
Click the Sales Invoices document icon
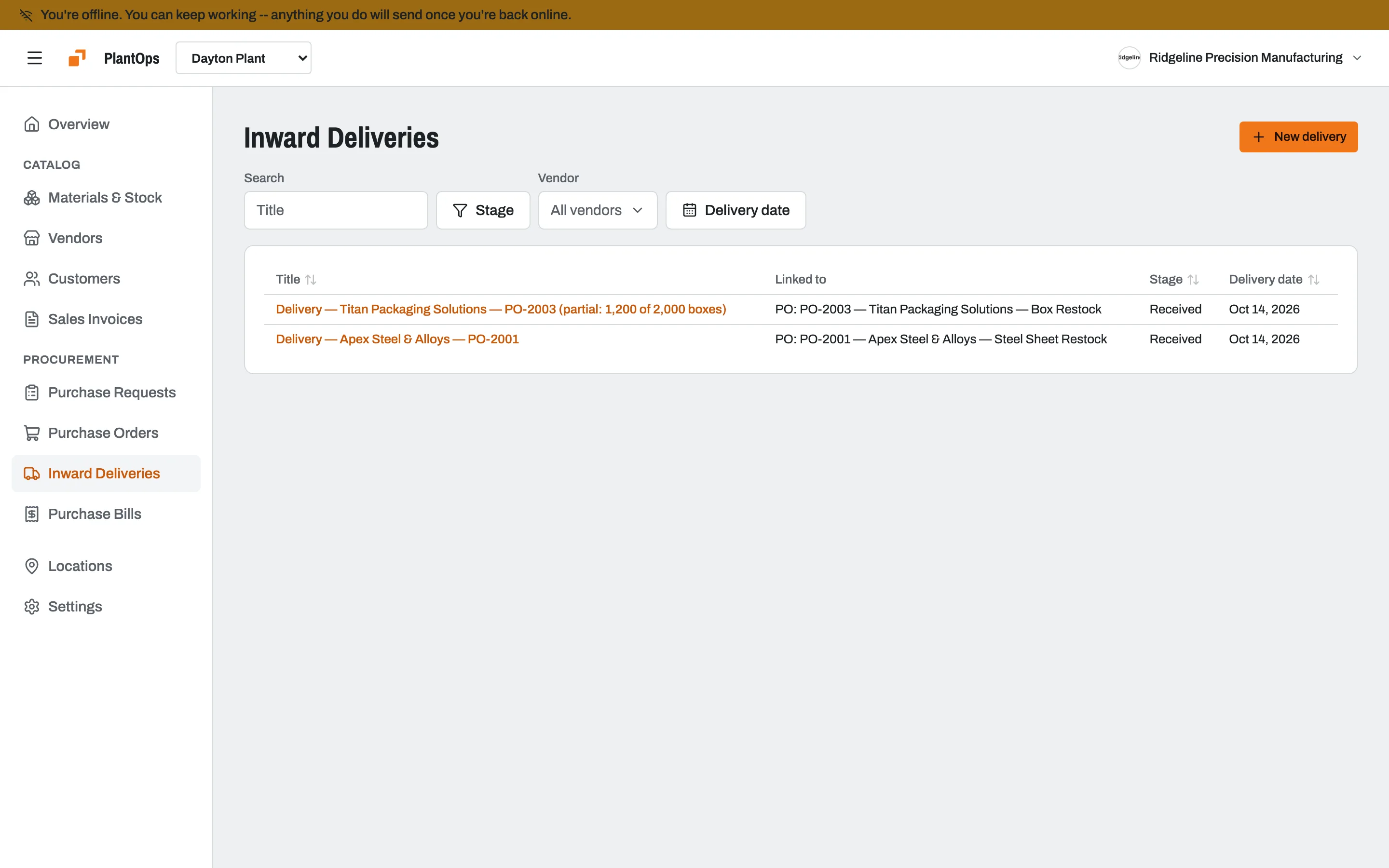point(31,319)
